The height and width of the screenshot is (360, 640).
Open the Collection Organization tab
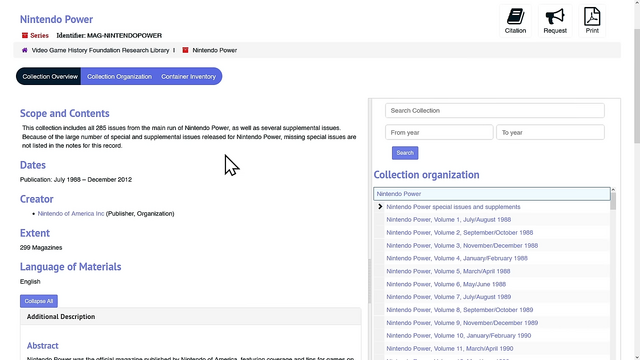tap(119, 76)
